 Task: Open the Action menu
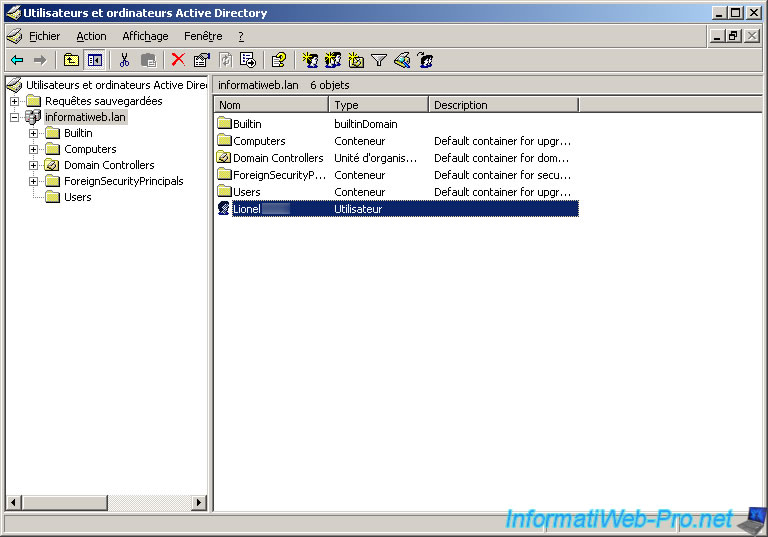point(91,36)
